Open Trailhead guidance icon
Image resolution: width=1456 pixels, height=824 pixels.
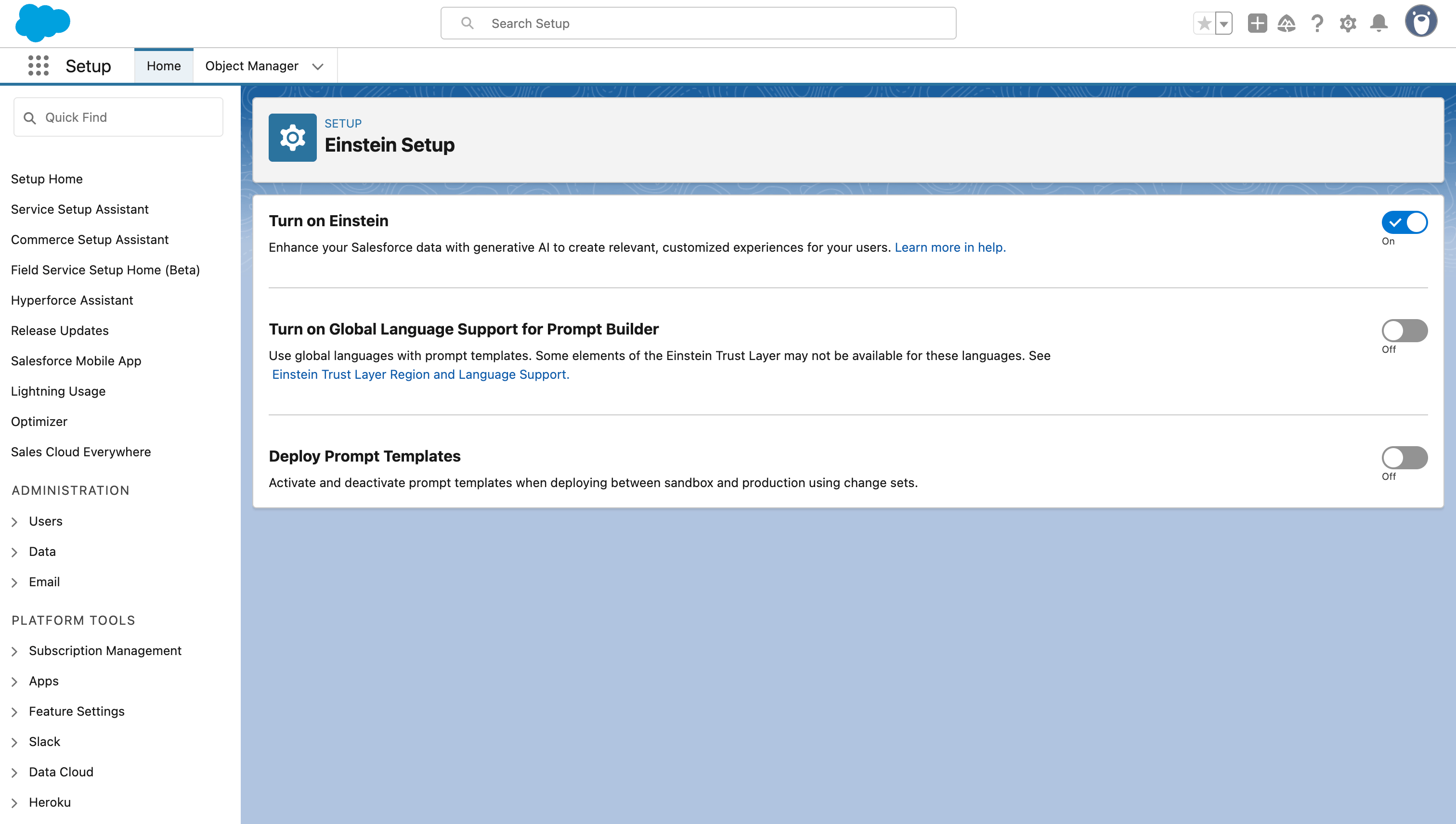pos(1287,24)
